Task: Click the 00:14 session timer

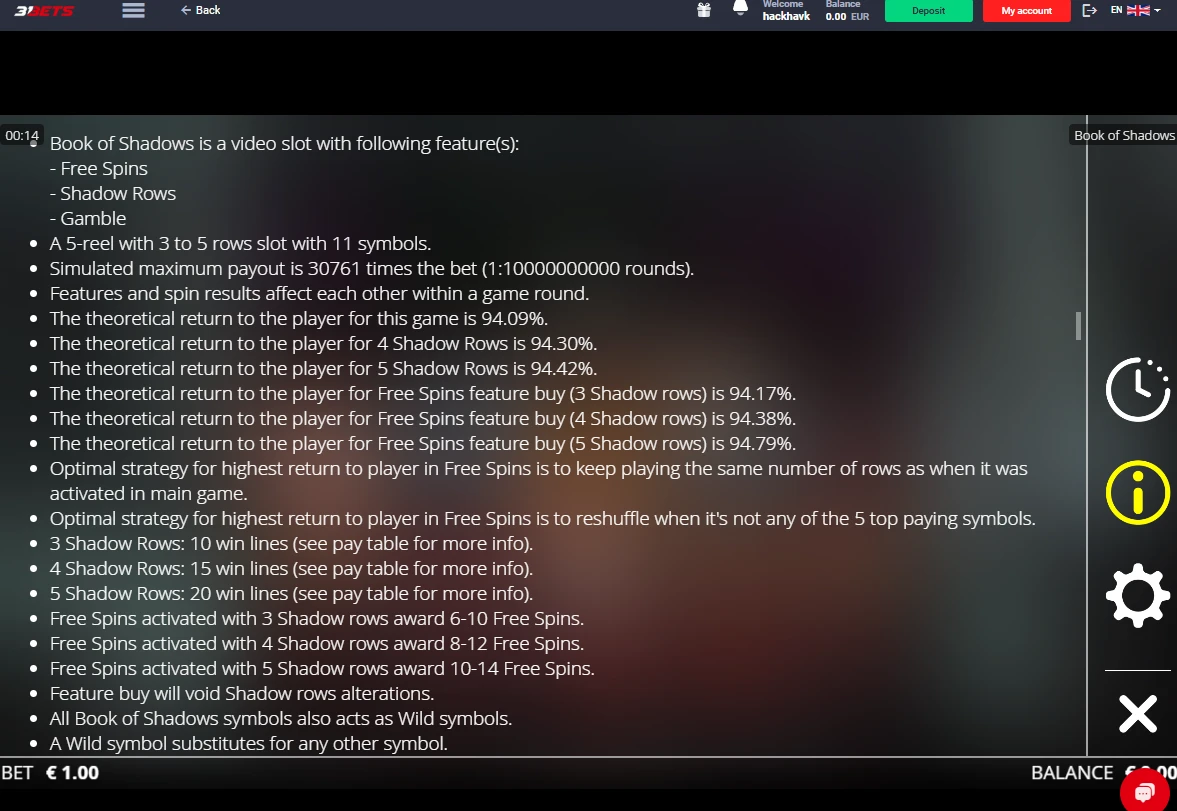Action: tap(22, 136)
